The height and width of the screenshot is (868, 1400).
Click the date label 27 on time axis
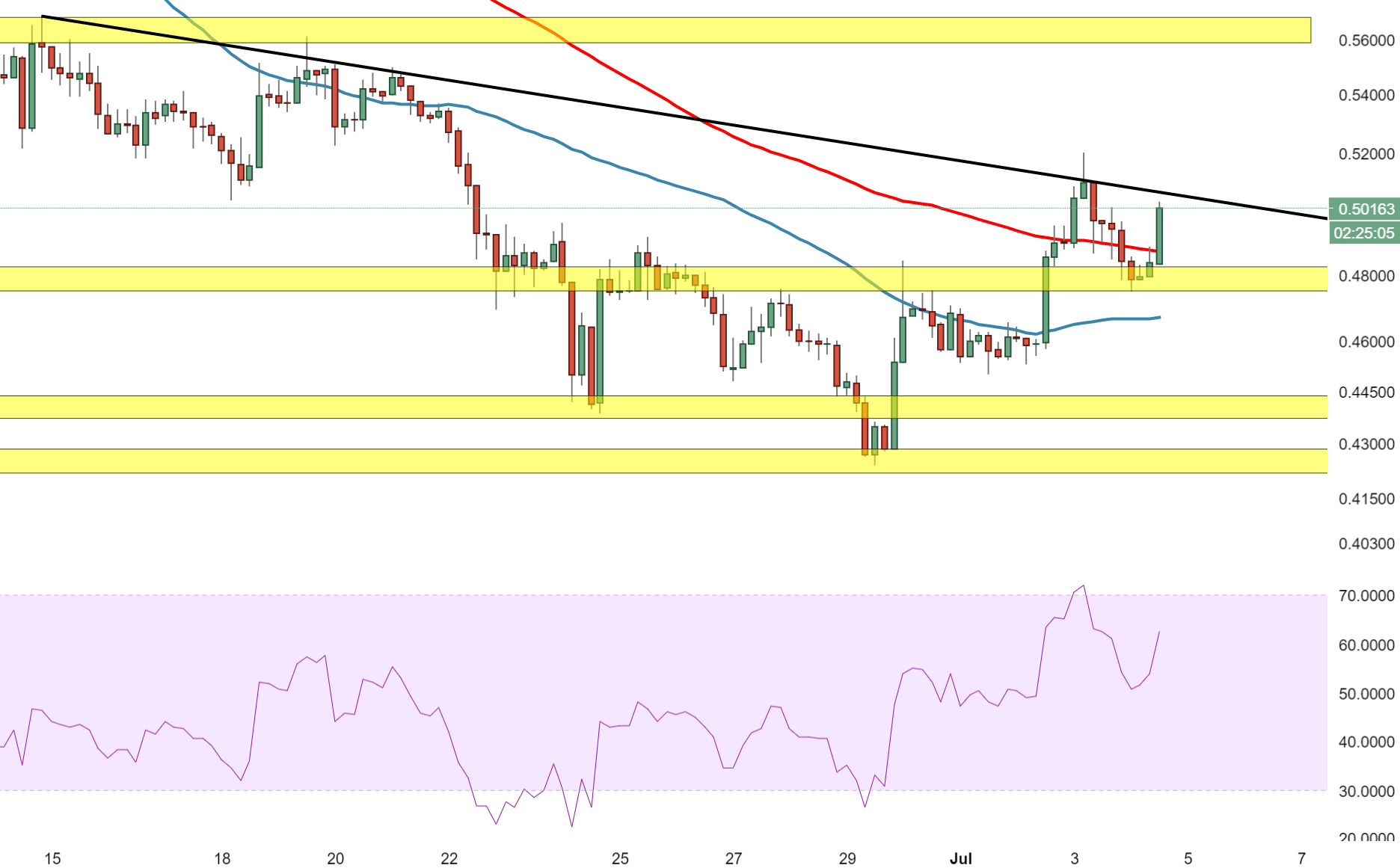click(734, 858)
